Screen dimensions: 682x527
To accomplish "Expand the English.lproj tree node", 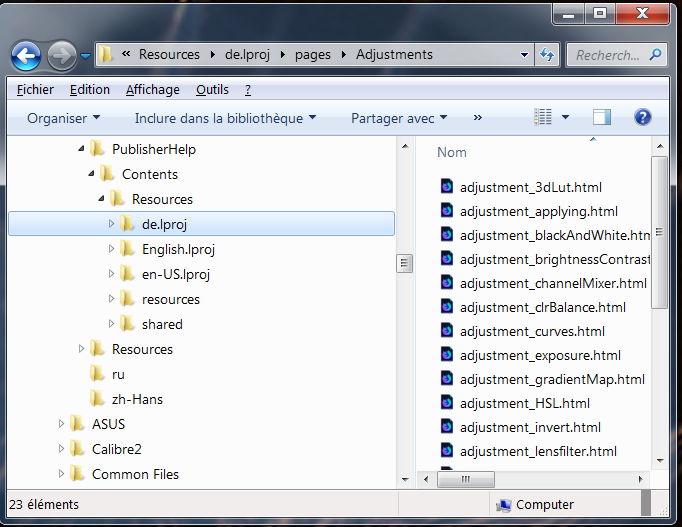I will (111, 249).
